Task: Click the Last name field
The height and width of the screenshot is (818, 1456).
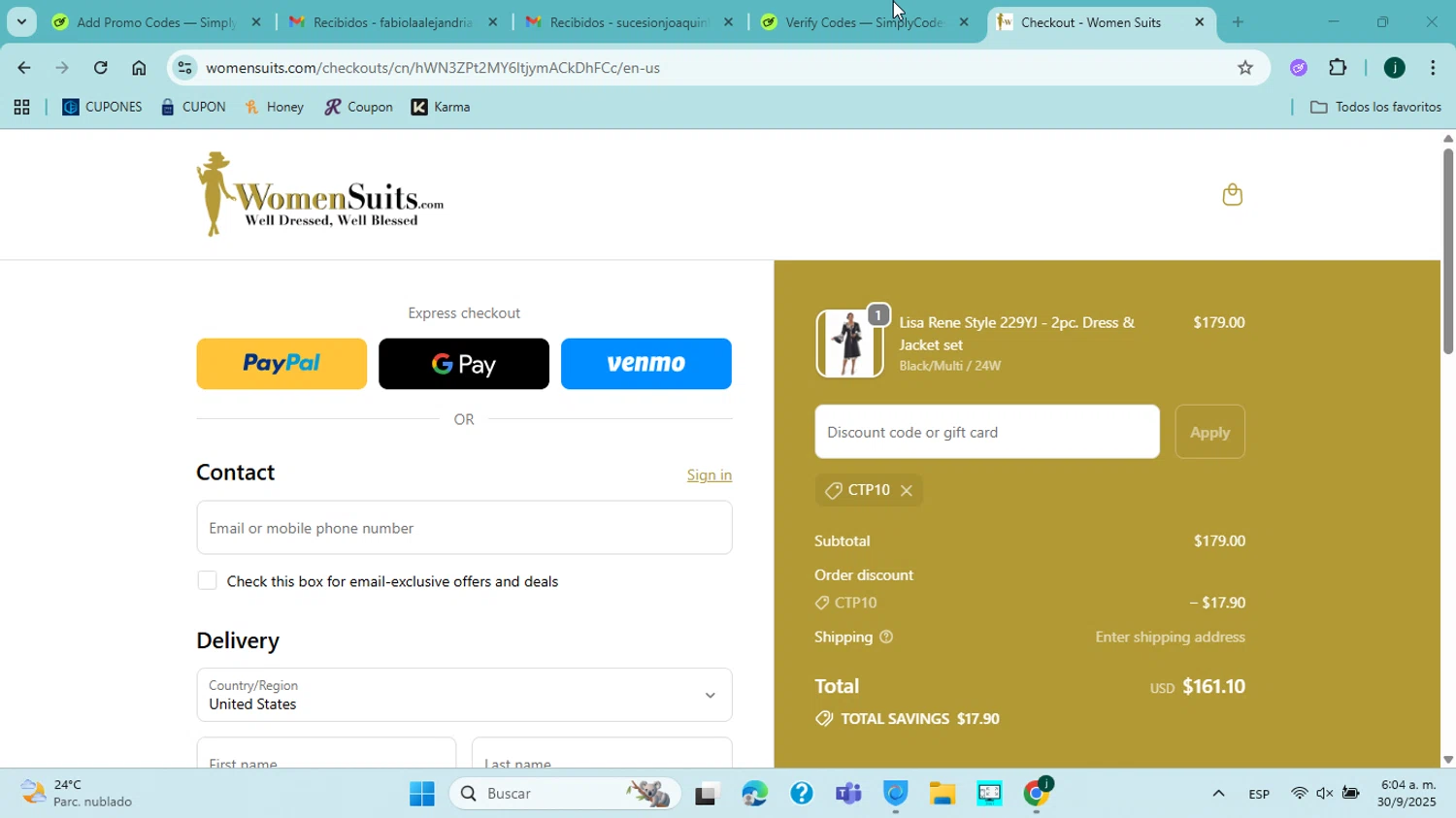Action: [602, 754]
